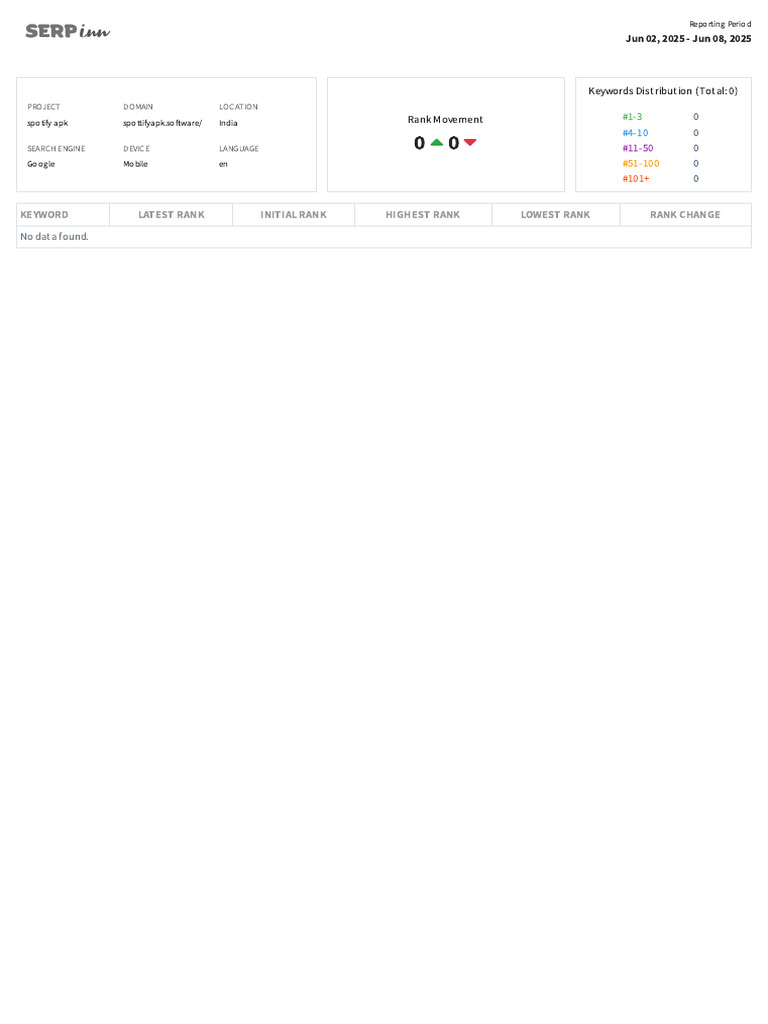
Task: Click the DEVICE field label
Action: click(x=136, y=148)
